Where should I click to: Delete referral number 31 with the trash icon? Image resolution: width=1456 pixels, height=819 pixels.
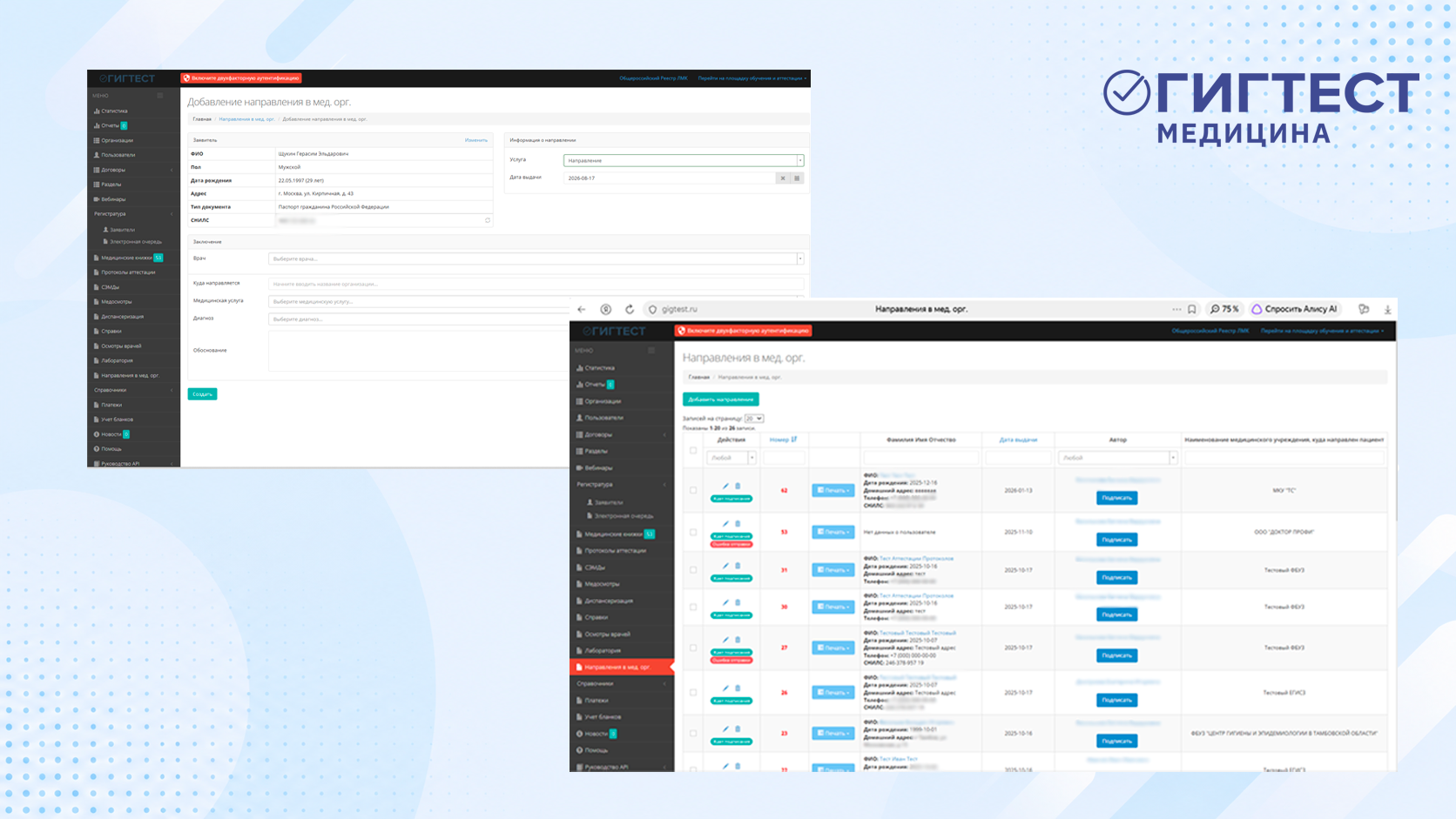point(738,566)
